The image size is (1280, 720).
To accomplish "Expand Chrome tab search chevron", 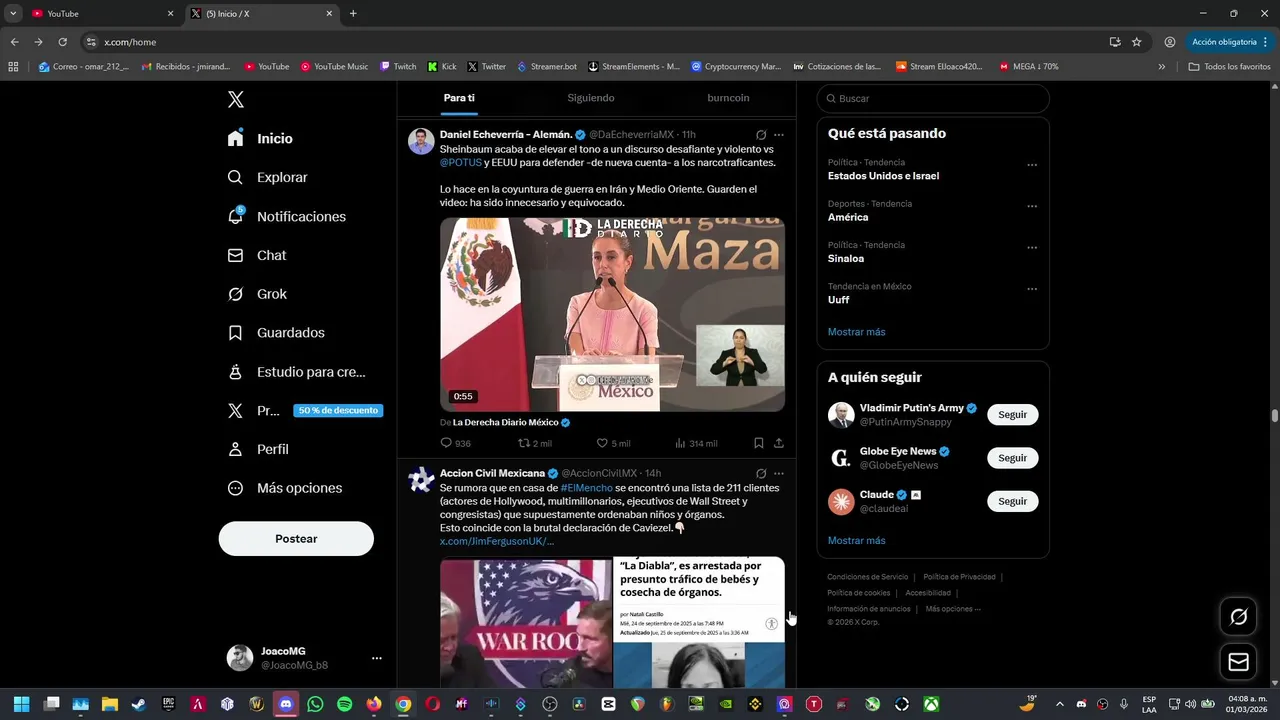I will point(13,13).
